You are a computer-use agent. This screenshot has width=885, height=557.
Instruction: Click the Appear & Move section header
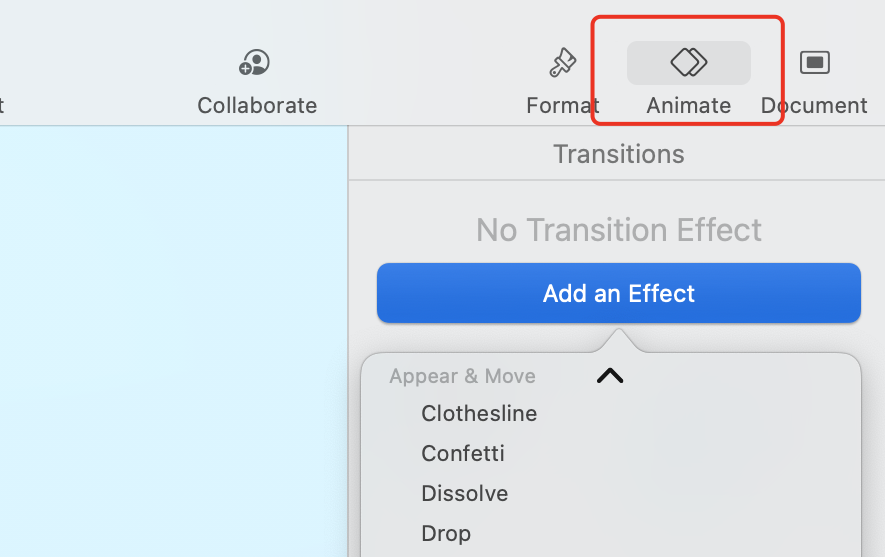(462, 376)
